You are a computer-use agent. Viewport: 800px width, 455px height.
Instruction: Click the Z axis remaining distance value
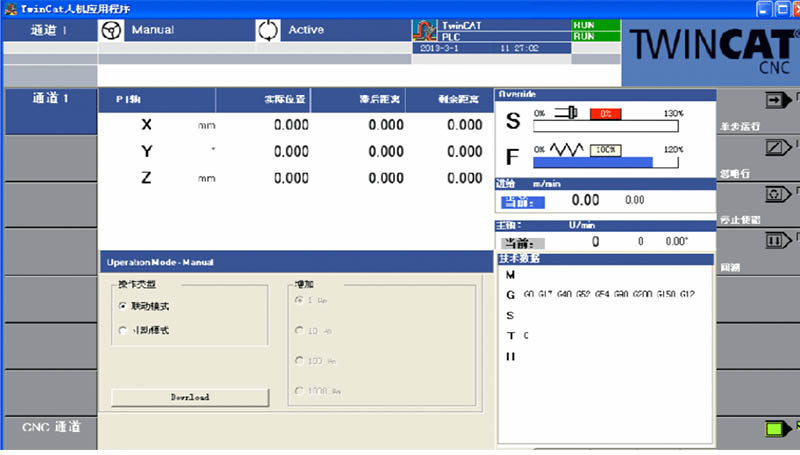click(464, 178)
